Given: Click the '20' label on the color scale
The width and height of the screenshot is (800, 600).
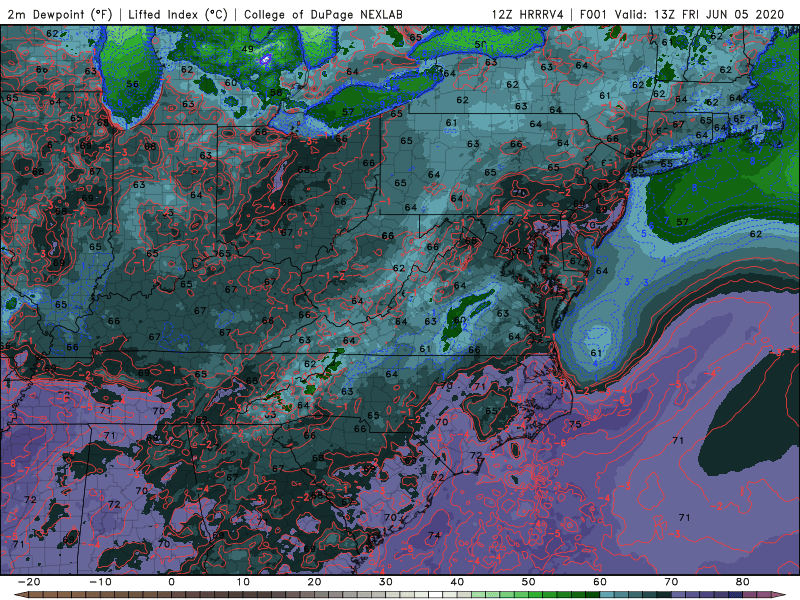Looking at the screenshot, I should [x=314, y=582].
